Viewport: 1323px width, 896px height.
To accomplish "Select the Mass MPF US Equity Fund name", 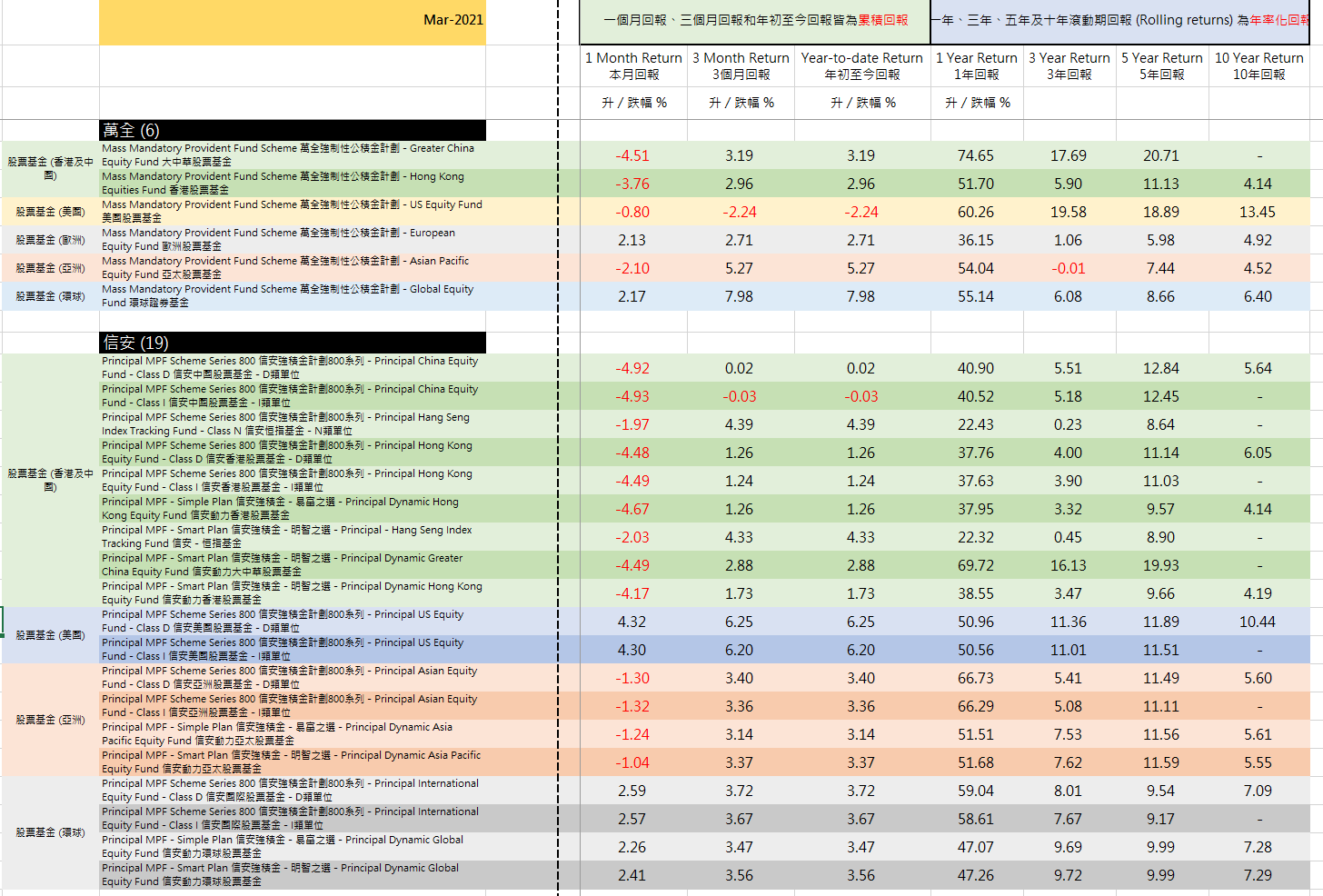I will (x=293, y=212).
